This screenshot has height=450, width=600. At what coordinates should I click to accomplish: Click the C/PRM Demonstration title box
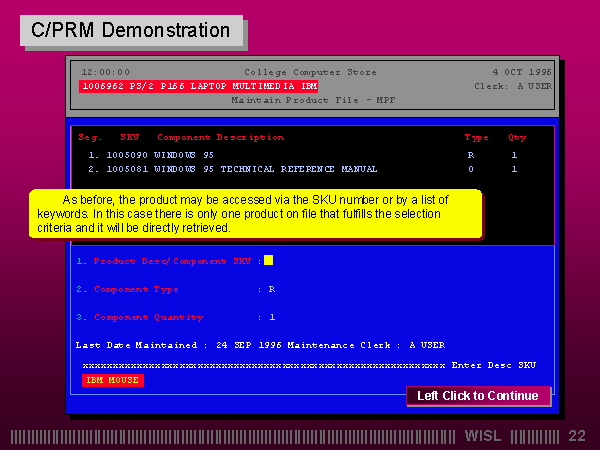pos(131,30)
